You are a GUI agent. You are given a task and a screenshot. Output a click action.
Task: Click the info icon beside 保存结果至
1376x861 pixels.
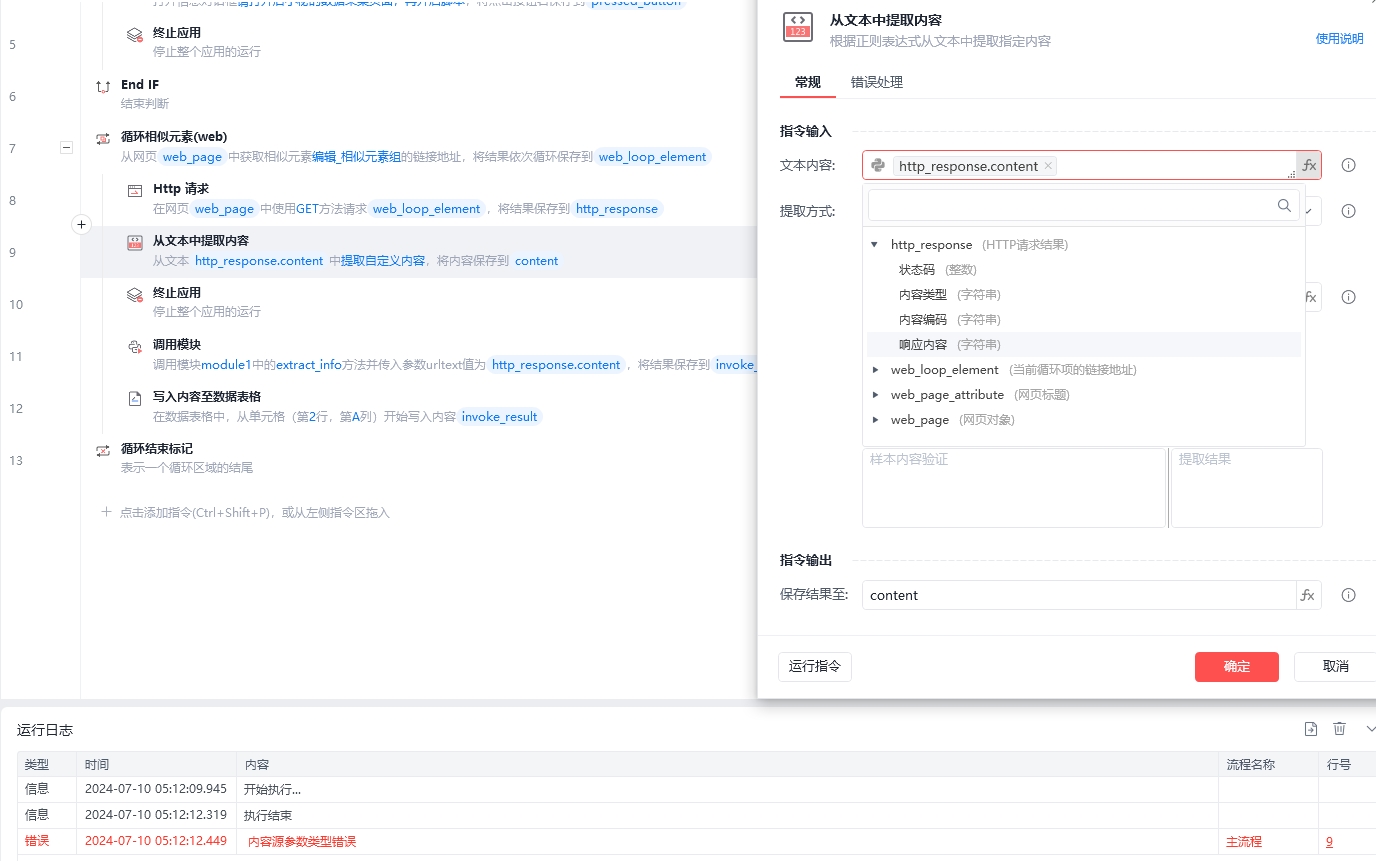(x=1348, y=595)
